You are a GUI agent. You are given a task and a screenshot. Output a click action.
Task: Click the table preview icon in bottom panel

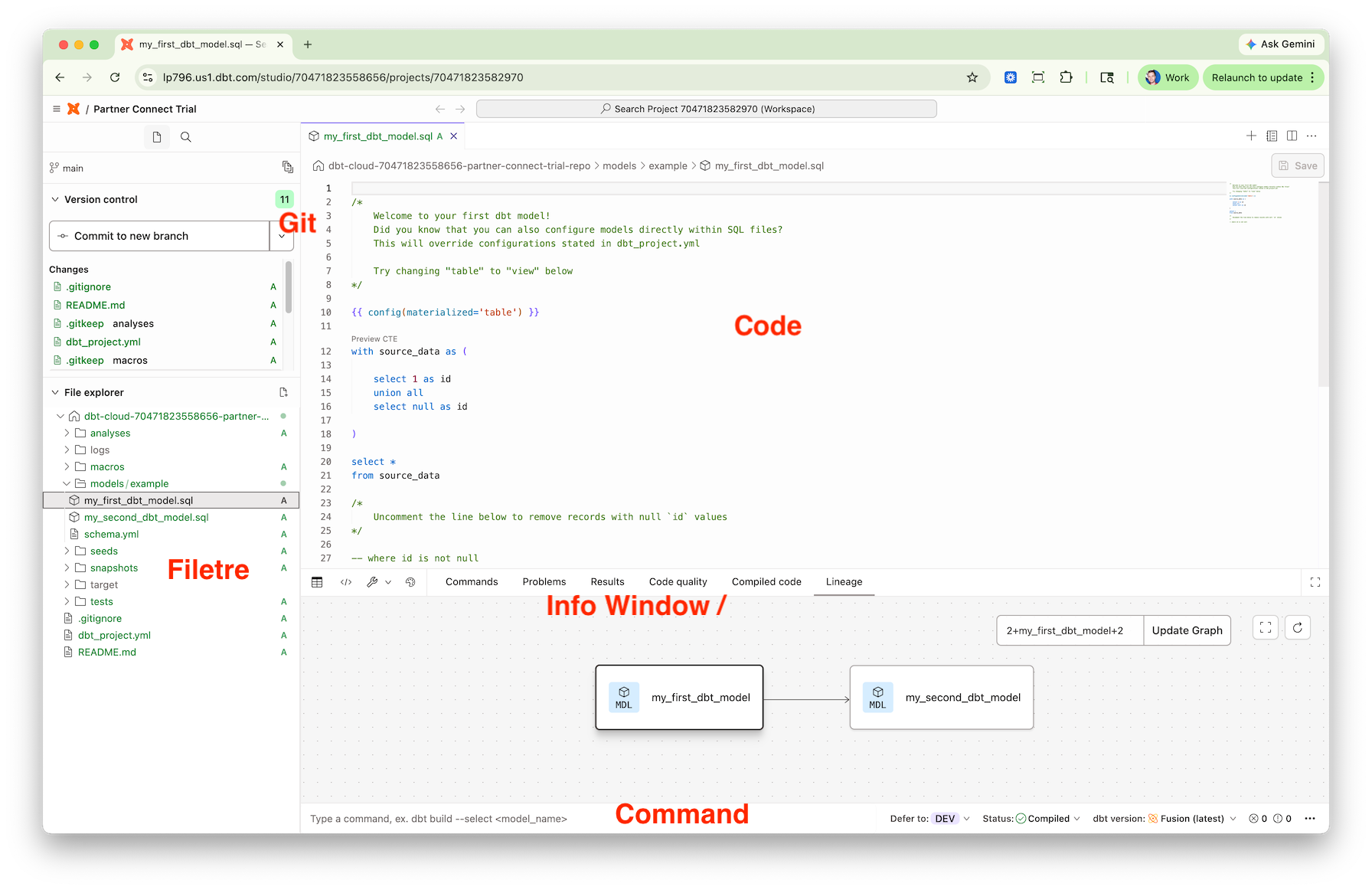pyautogui.click(x=317, y=582)
